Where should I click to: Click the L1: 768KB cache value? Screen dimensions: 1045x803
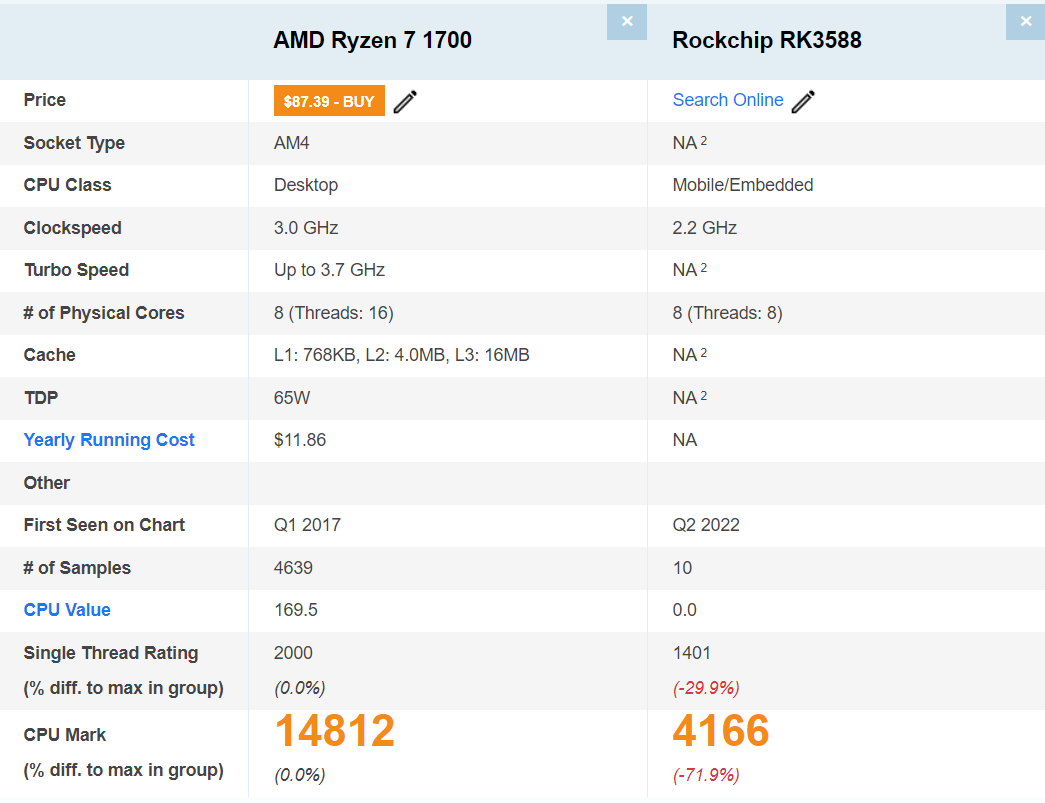(x=401, y=355)
